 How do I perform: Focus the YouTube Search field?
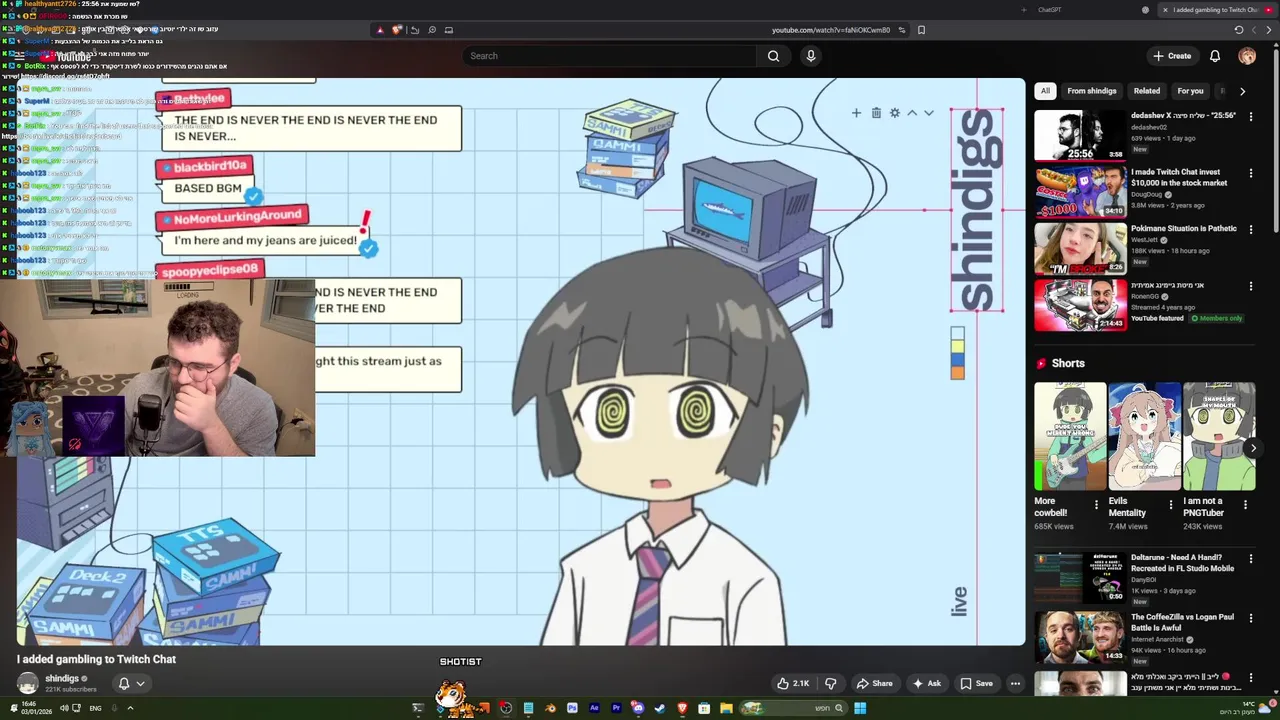pyautogui.click(x=610, y=56)
